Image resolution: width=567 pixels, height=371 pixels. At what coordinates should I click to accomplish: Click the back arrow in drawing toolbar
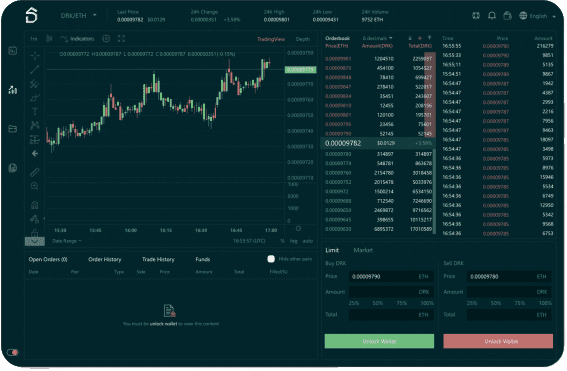35,154
